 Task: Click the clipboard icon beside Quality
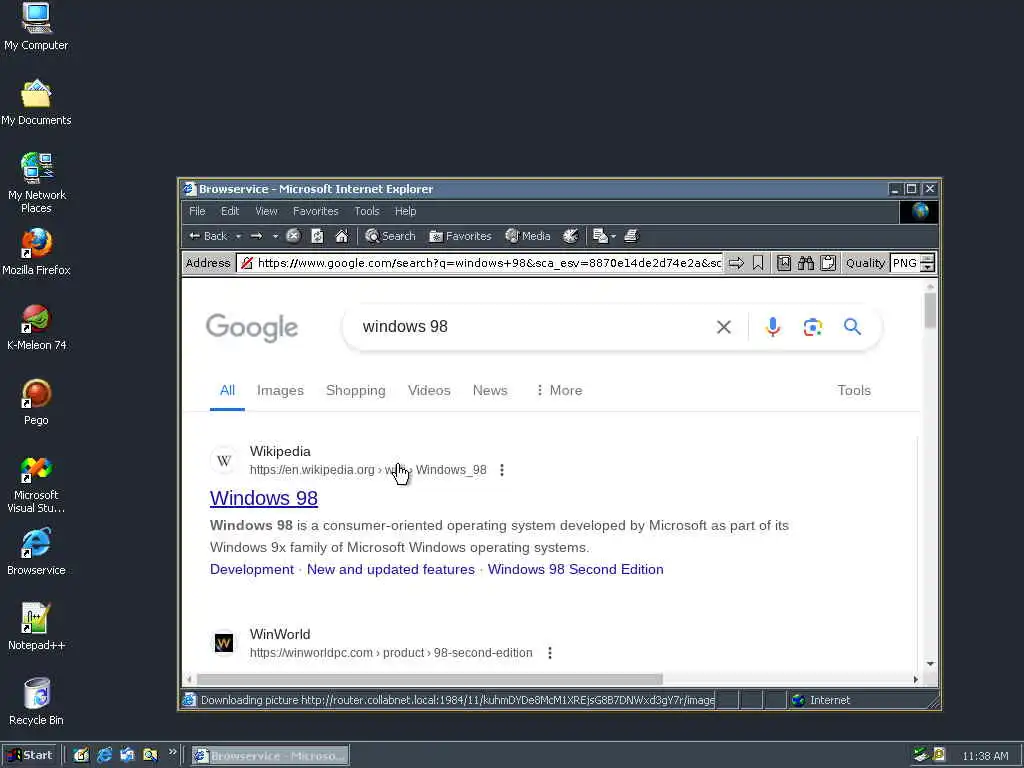tap(828, 263)
